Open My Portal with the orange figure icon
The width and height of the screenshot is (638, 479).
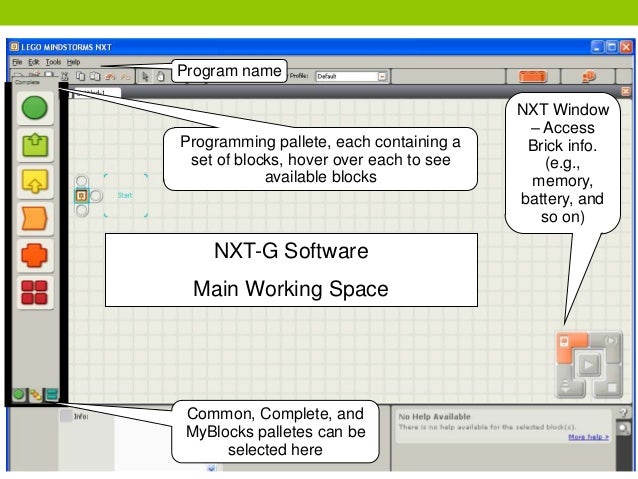click(589, 76)
